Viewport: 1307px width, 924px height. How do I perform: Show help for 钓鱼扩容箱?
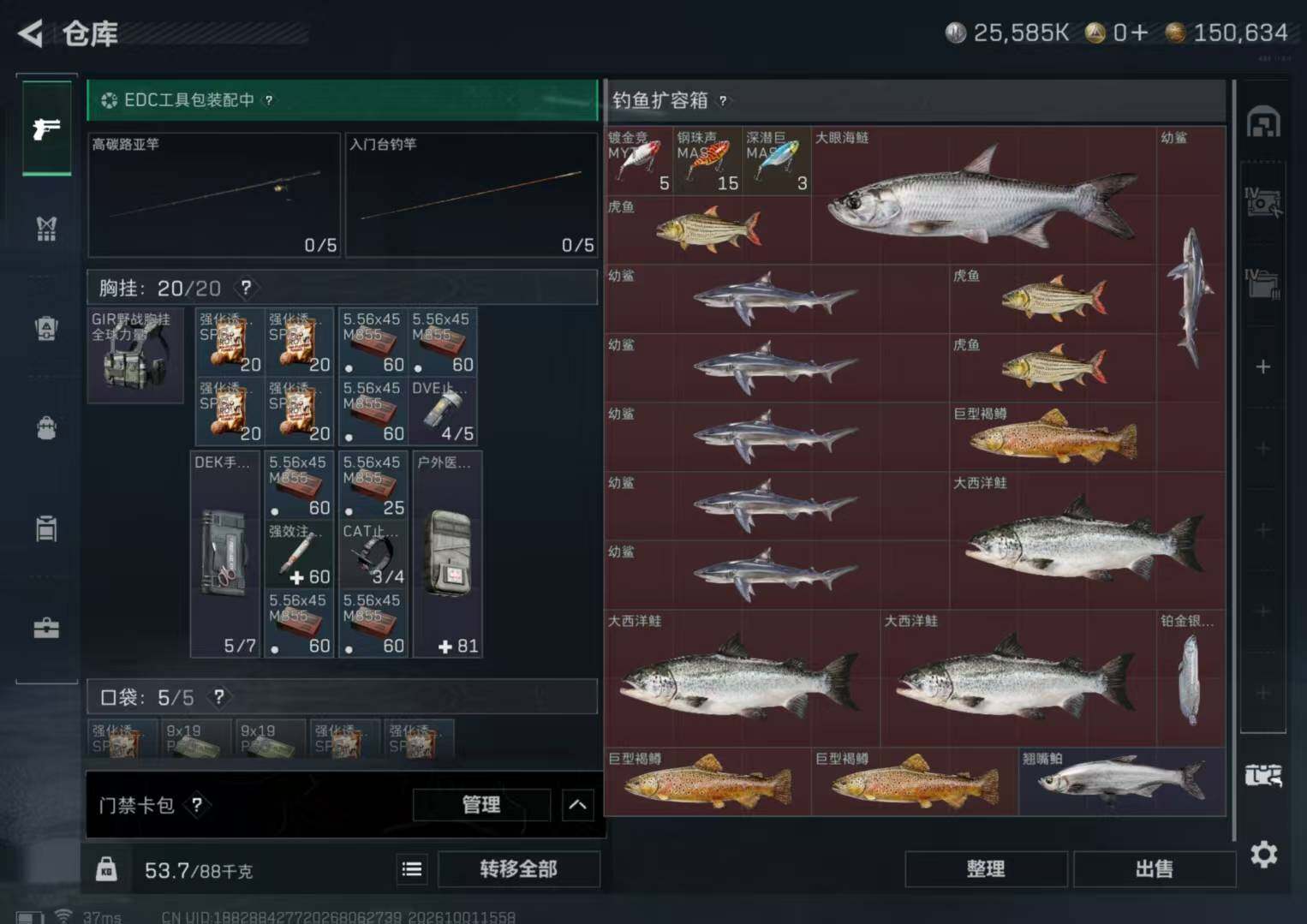coord(723,100)
